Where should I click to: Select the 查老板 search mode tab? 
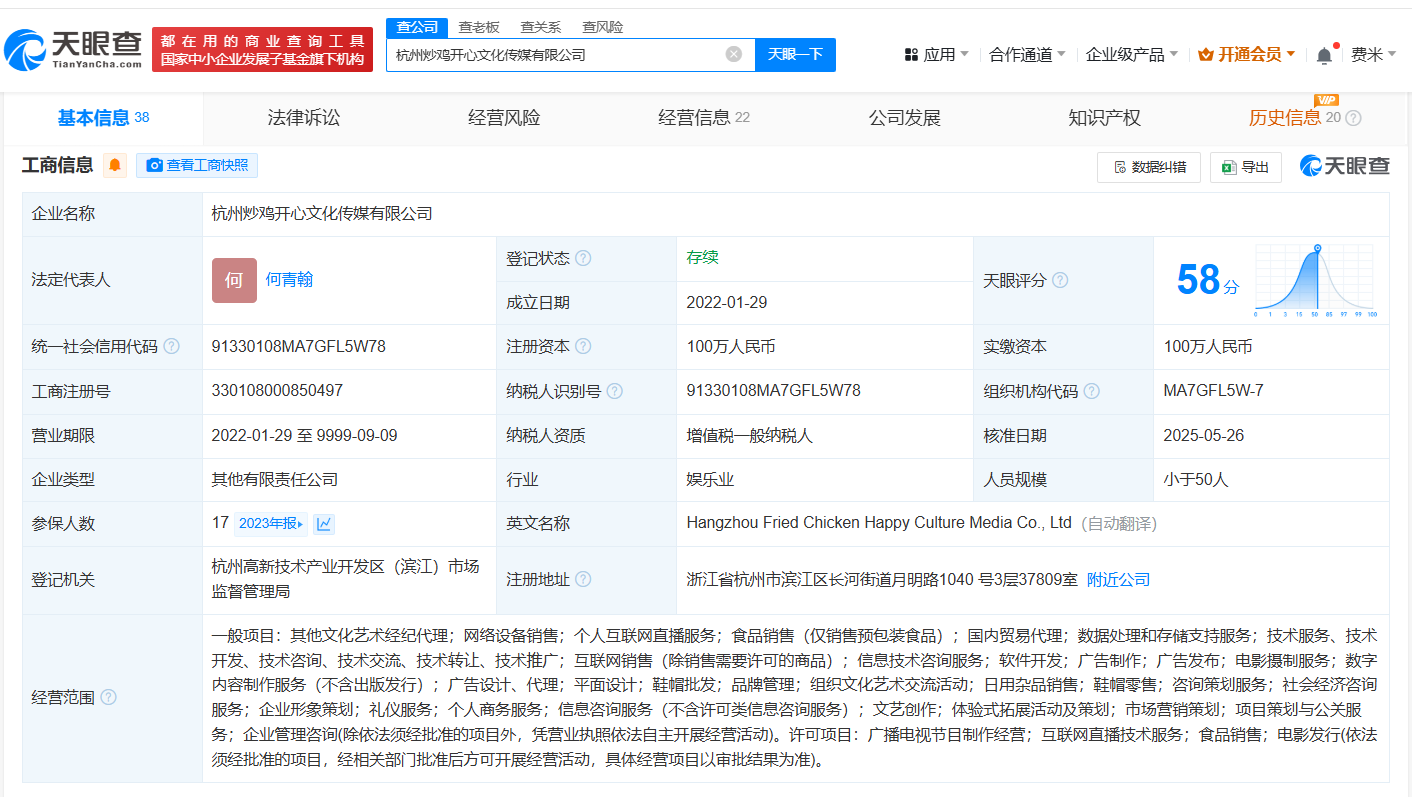pos(479,27)
